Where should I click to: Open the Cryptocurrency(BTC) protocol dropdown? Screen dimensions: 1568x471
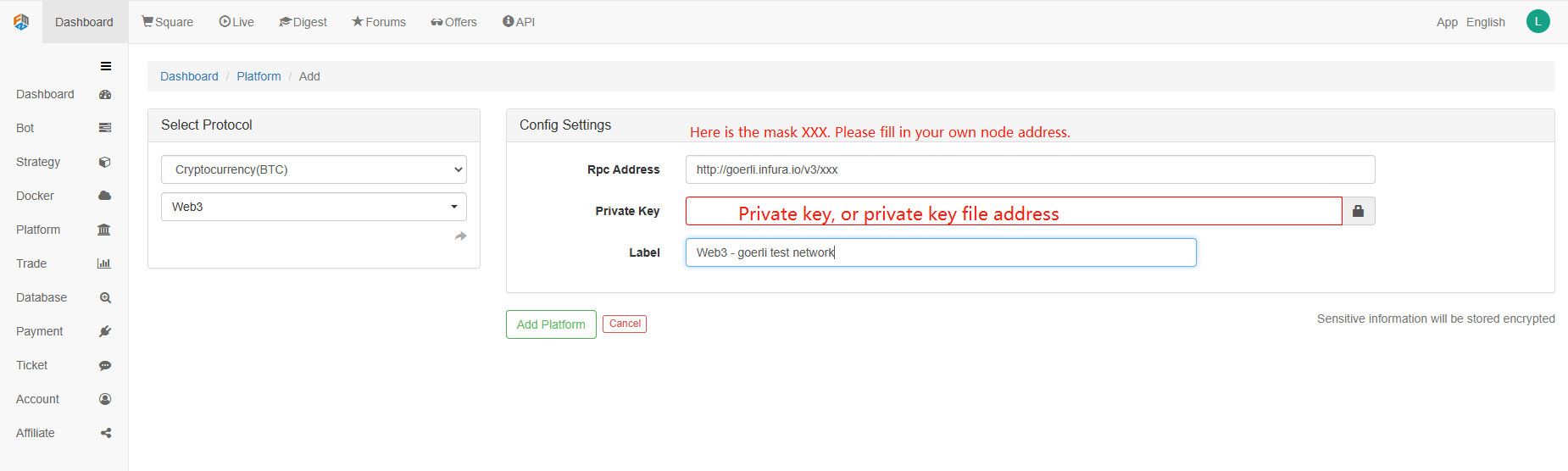pos(314,169)
